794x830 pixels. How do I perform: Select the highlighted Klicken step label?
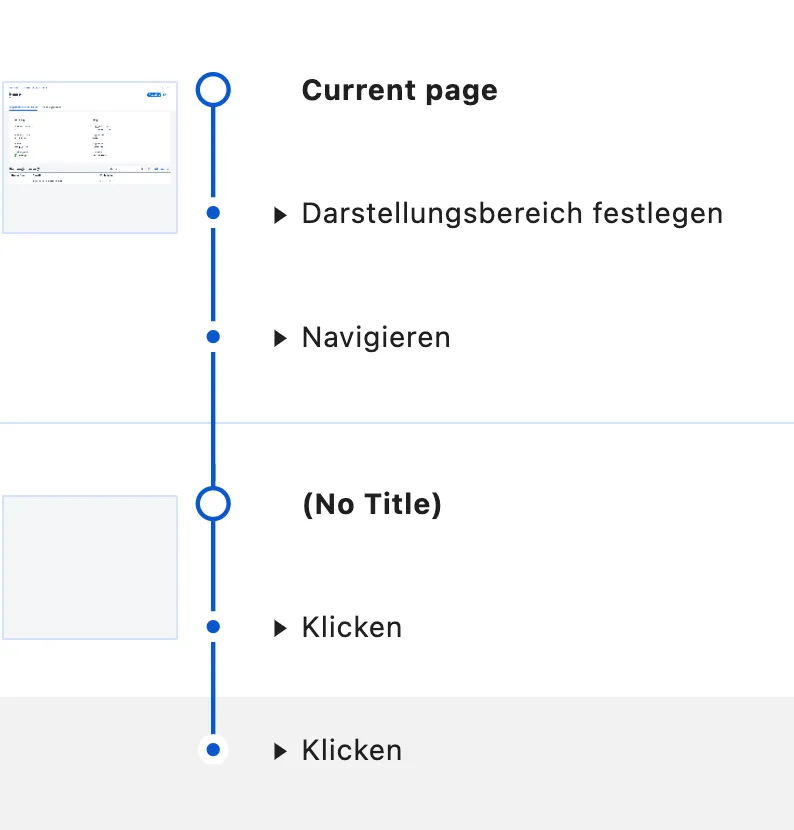click(352, 750)
